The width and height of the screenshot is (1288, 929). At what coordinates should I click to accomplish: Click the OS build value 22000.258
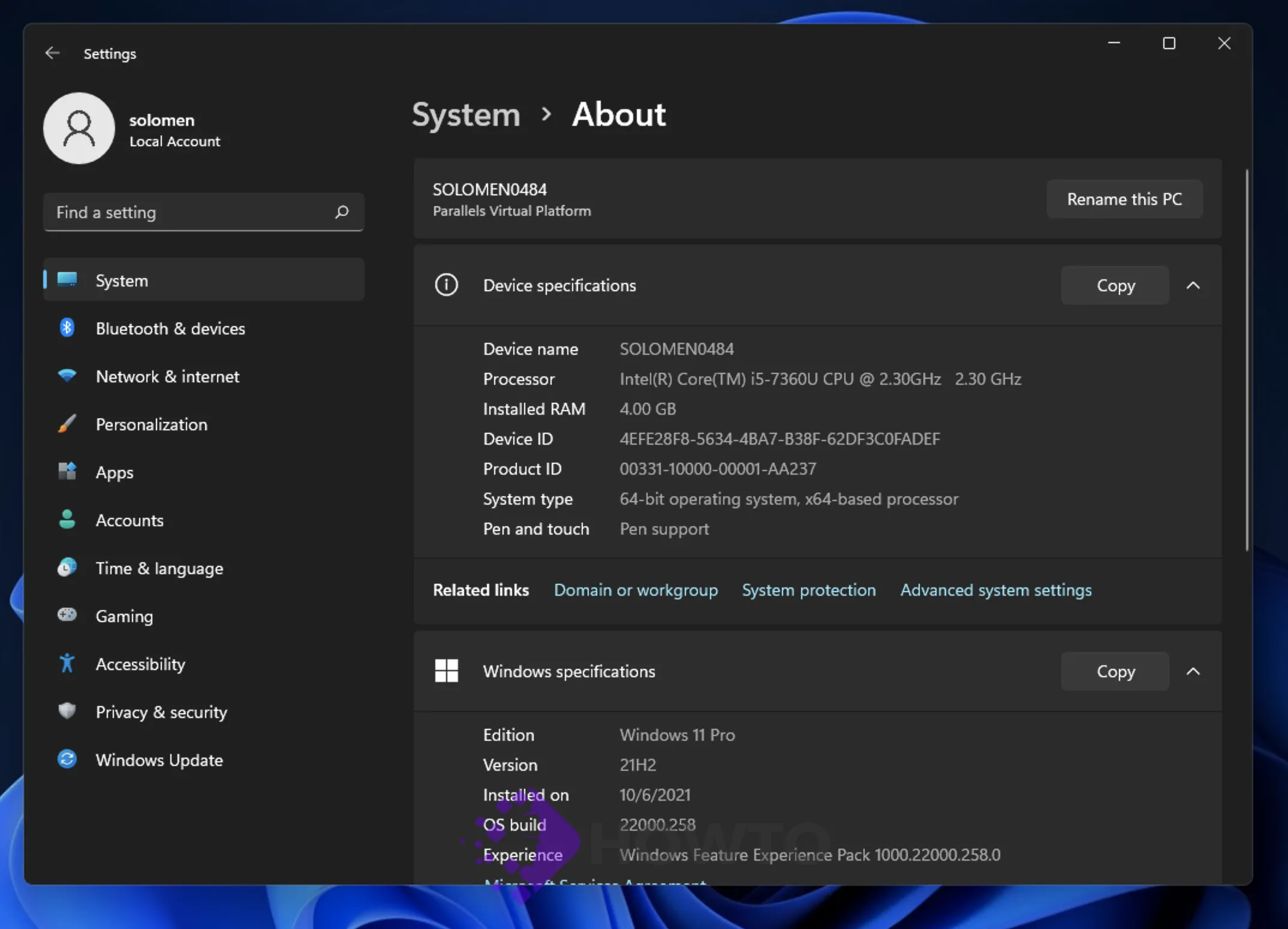pyautogui.click(x=657, y=825)
